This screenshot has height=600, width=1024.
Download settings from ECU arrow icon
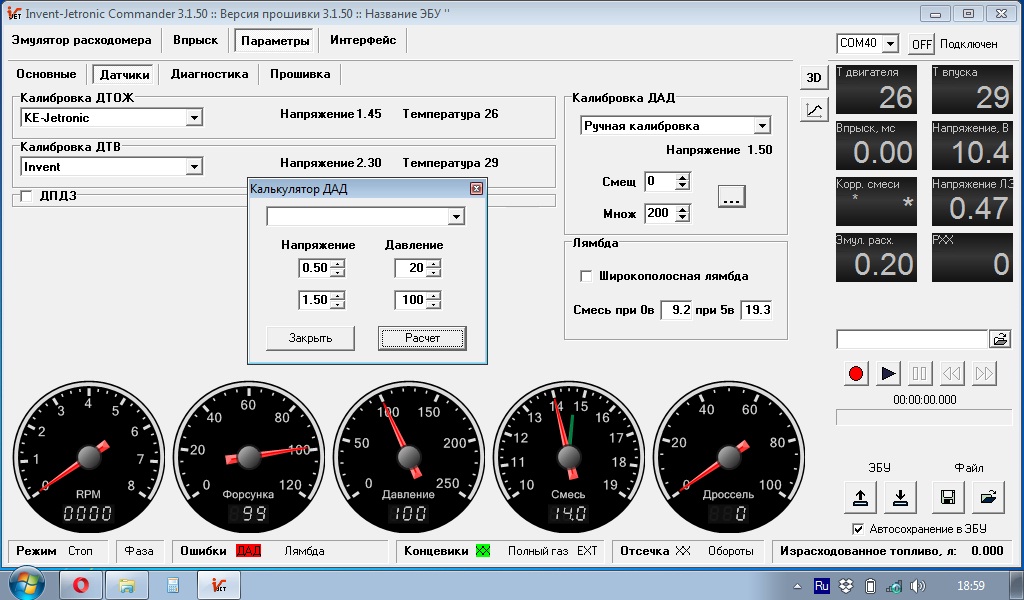(901, 497)
